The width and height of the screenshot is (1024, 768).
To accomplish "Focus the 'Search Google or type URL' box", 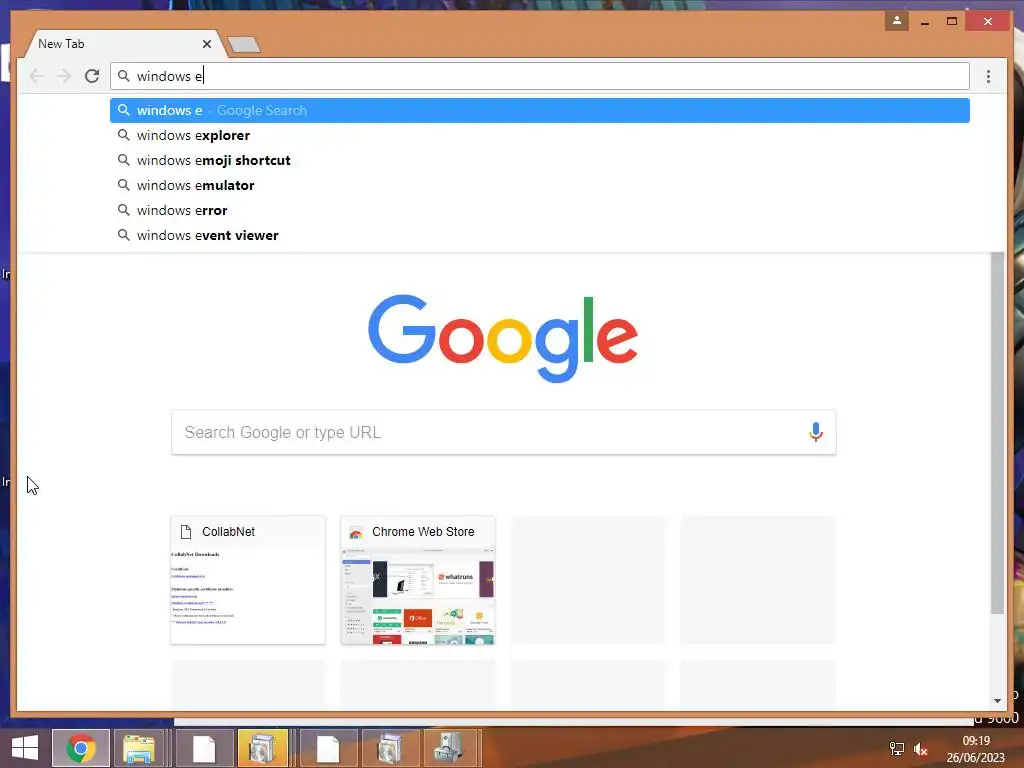I will tap(504, 432).
